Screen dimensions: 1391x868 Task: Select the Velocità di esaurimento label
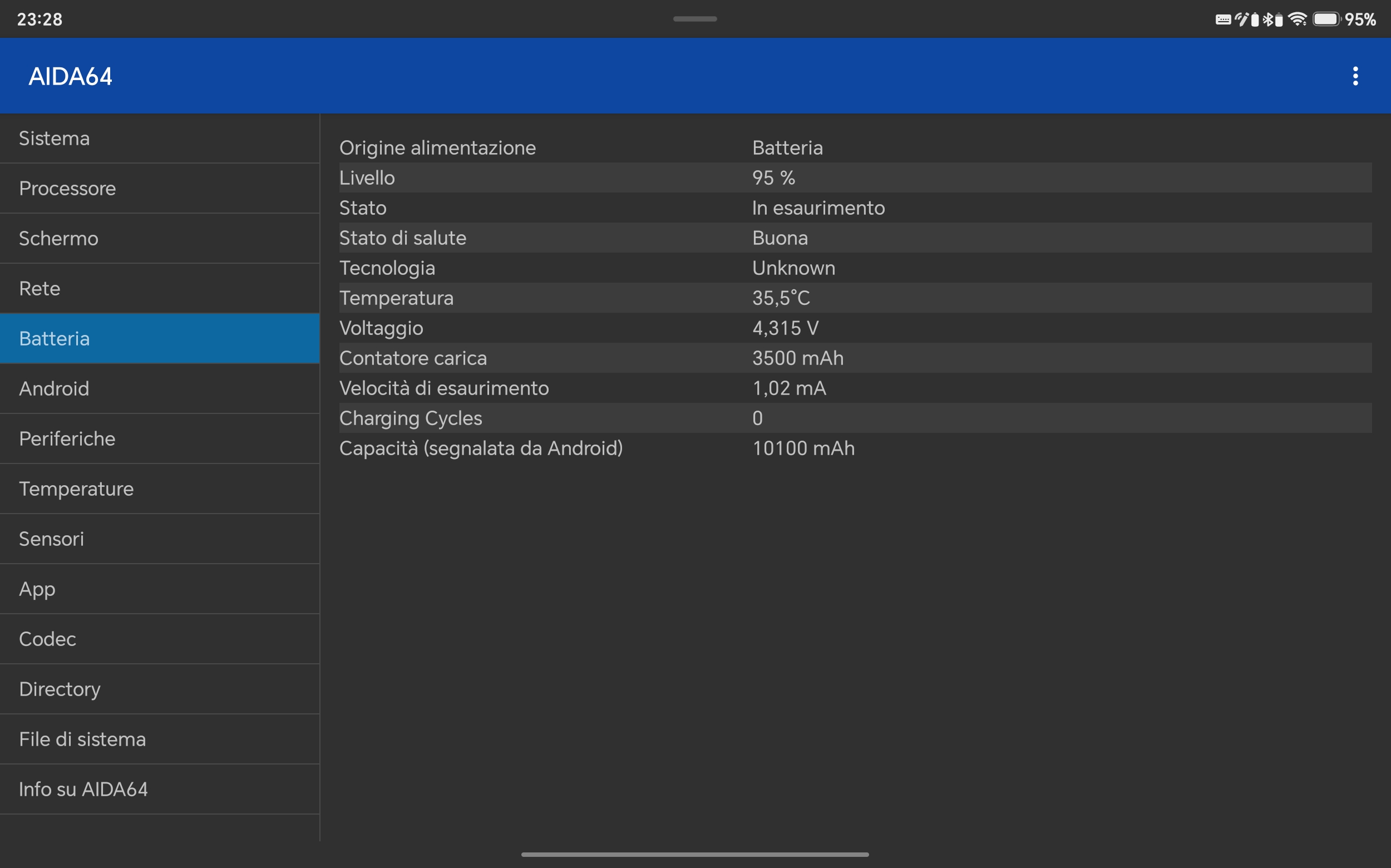tap(444, 388)
